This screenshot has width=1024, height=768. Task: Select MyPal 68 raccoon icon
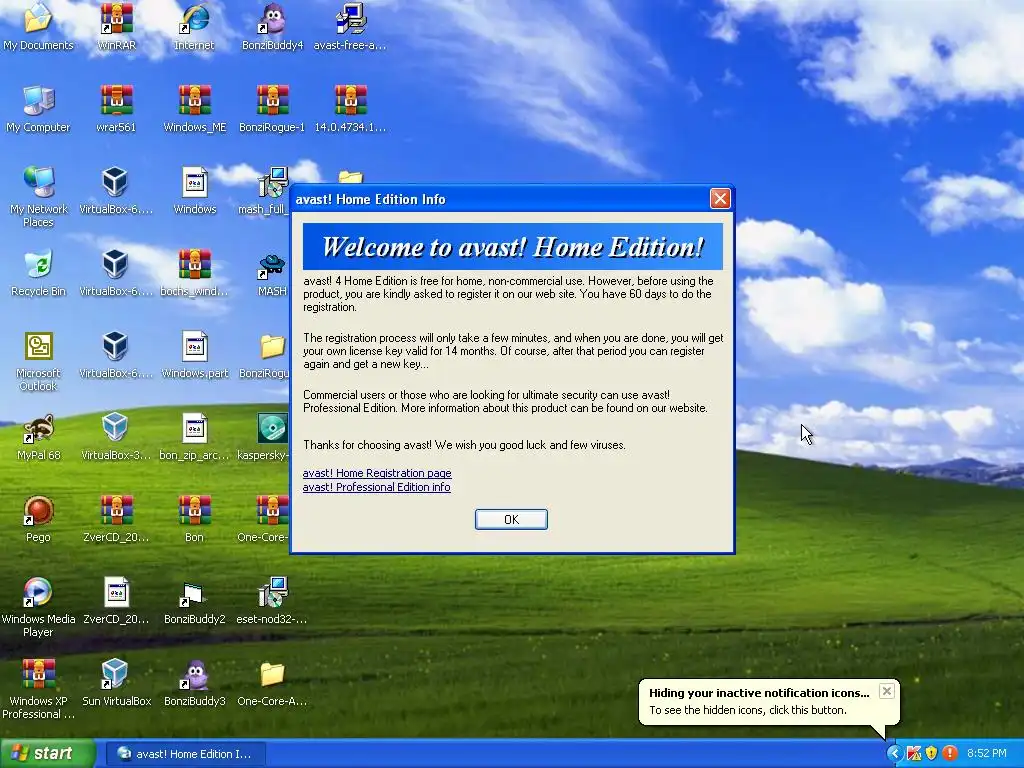pos(38,436)
